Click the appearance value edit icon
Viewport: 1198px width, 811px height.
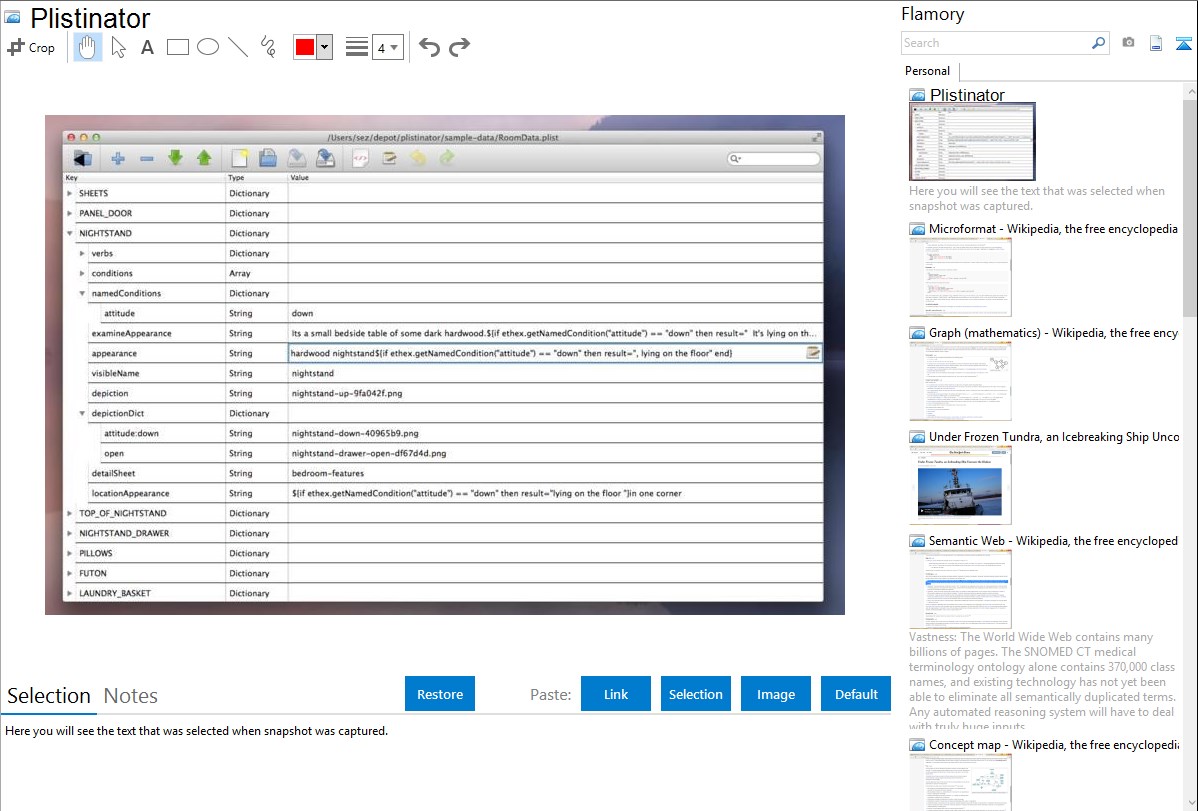tap(813, 352)
